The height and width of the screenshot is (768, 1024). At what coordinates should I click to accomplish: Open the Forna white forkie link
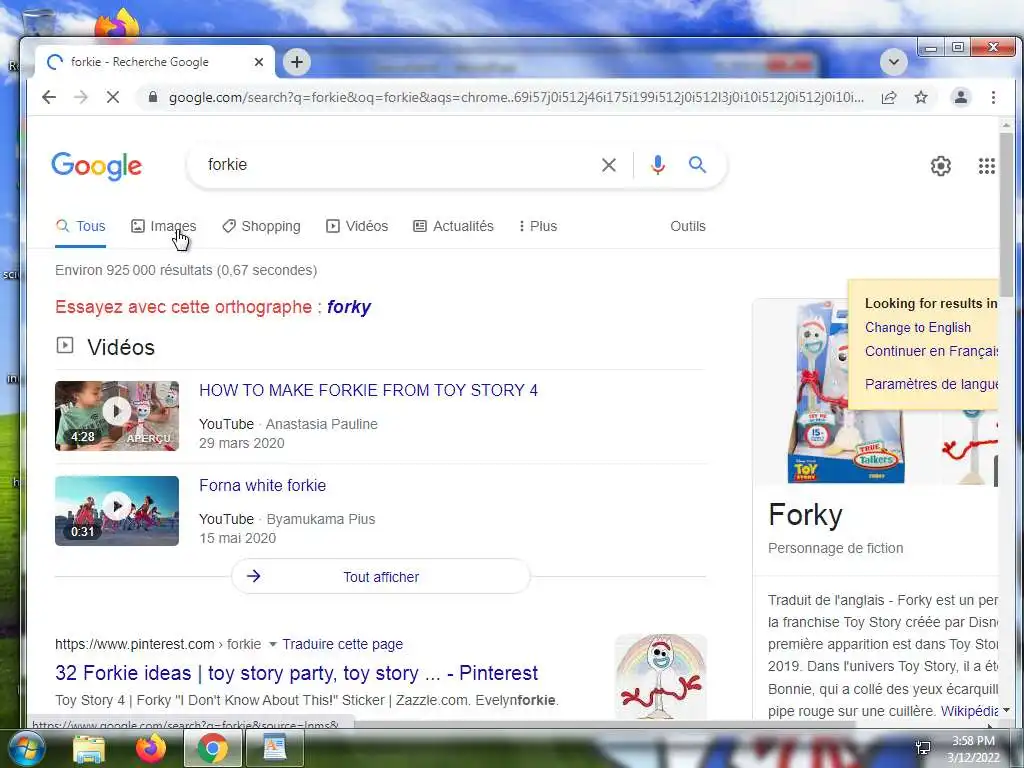[x=263, y=485]
